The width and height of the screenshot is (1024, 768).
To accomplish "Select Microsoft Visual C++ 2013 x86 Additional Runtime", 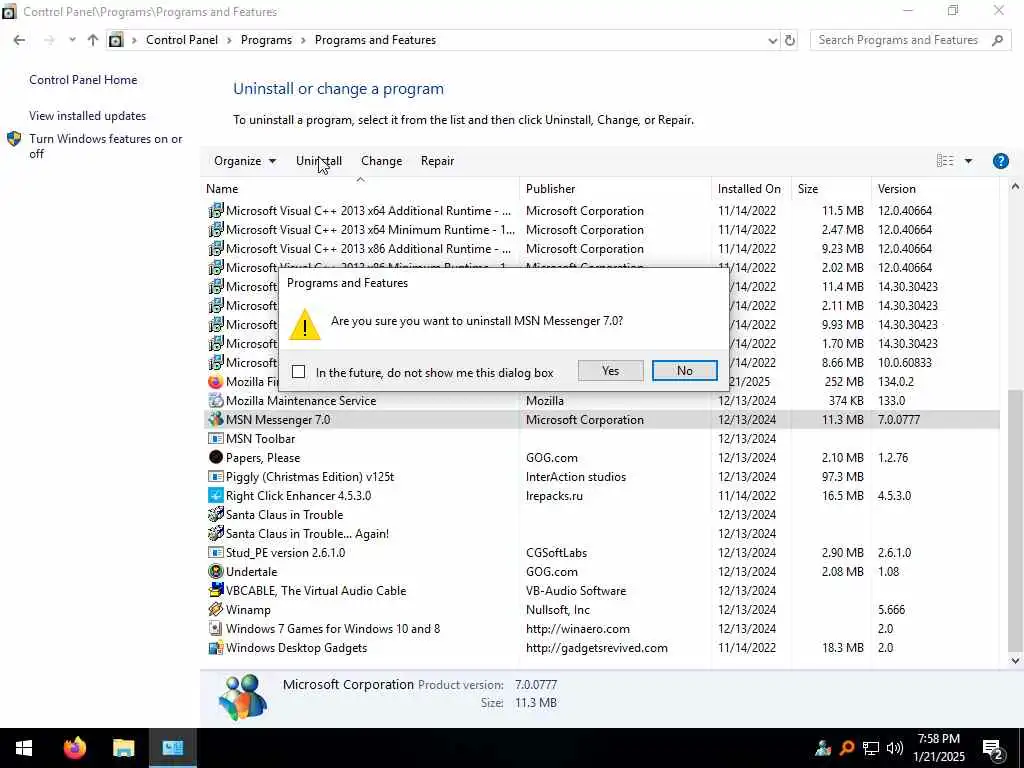I will pos(368,249).
